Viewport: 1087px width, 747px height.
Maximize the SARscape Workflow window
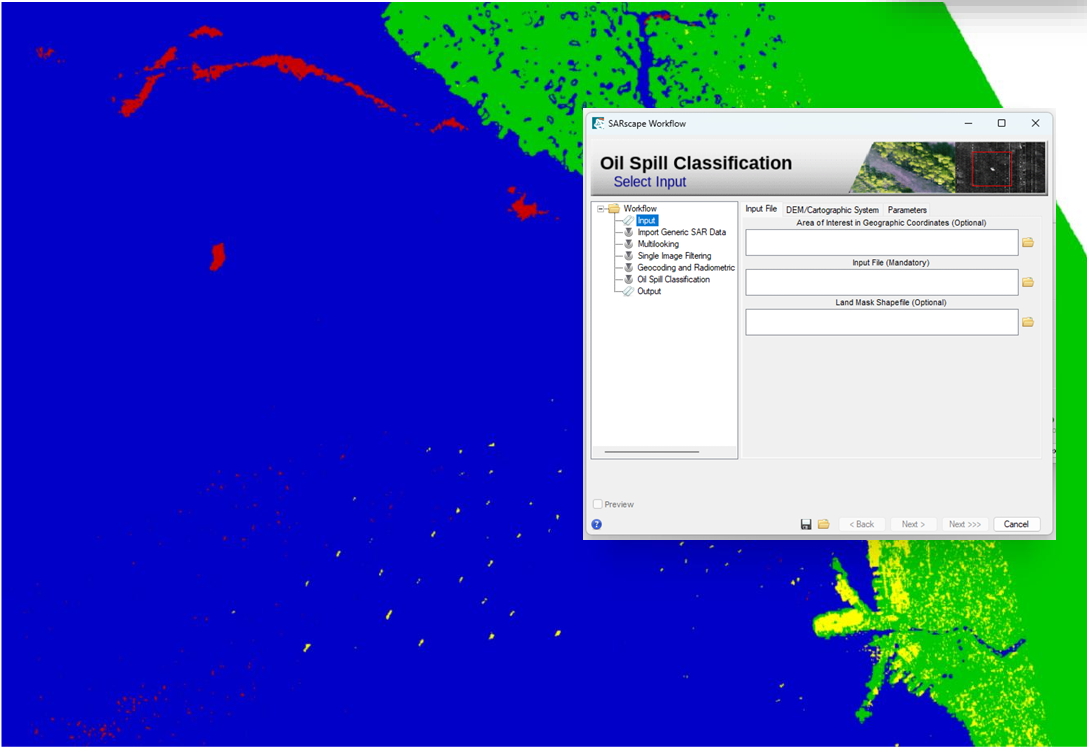(1002, 123)
